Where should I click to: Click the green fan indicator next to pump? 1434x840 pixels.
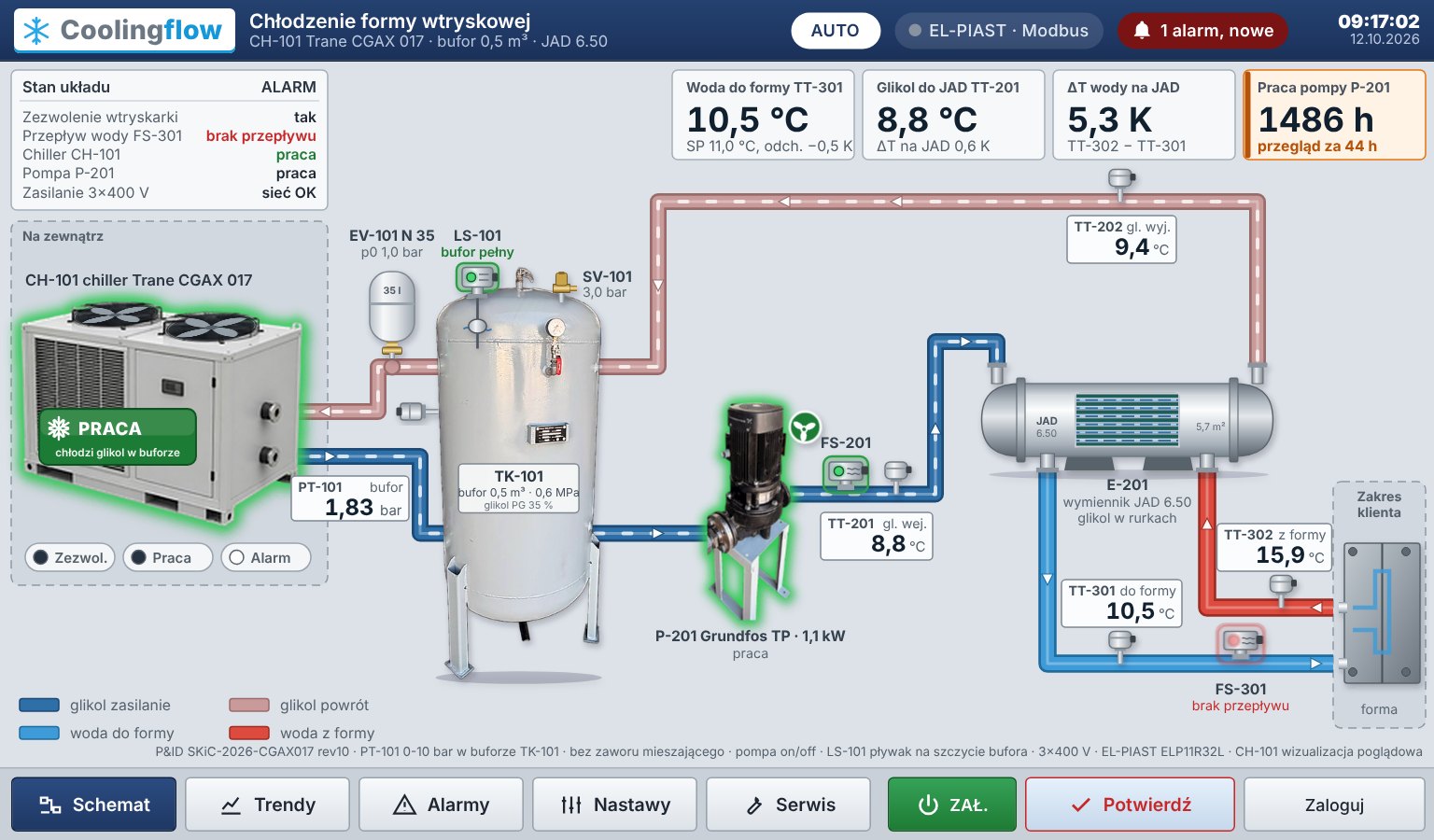pyautogui.click(x=804, y=427)
